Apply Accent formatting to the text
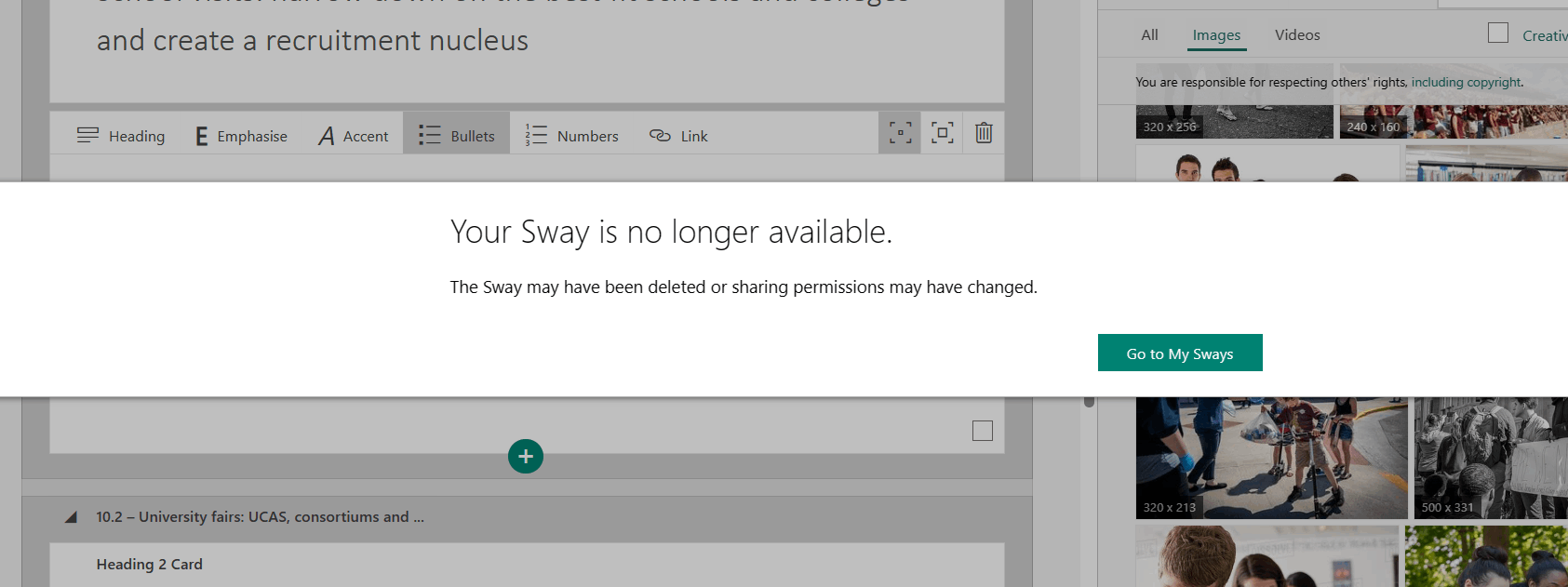The image size is (1568, 587). 354,136
